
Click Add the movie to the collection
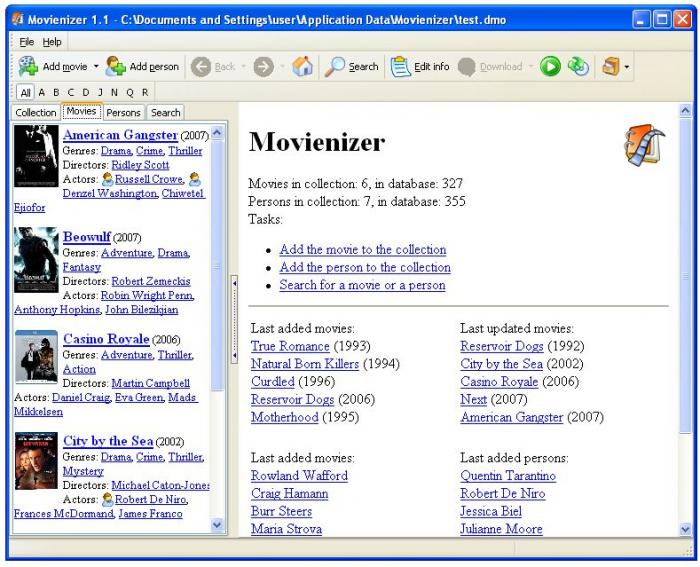363,250
